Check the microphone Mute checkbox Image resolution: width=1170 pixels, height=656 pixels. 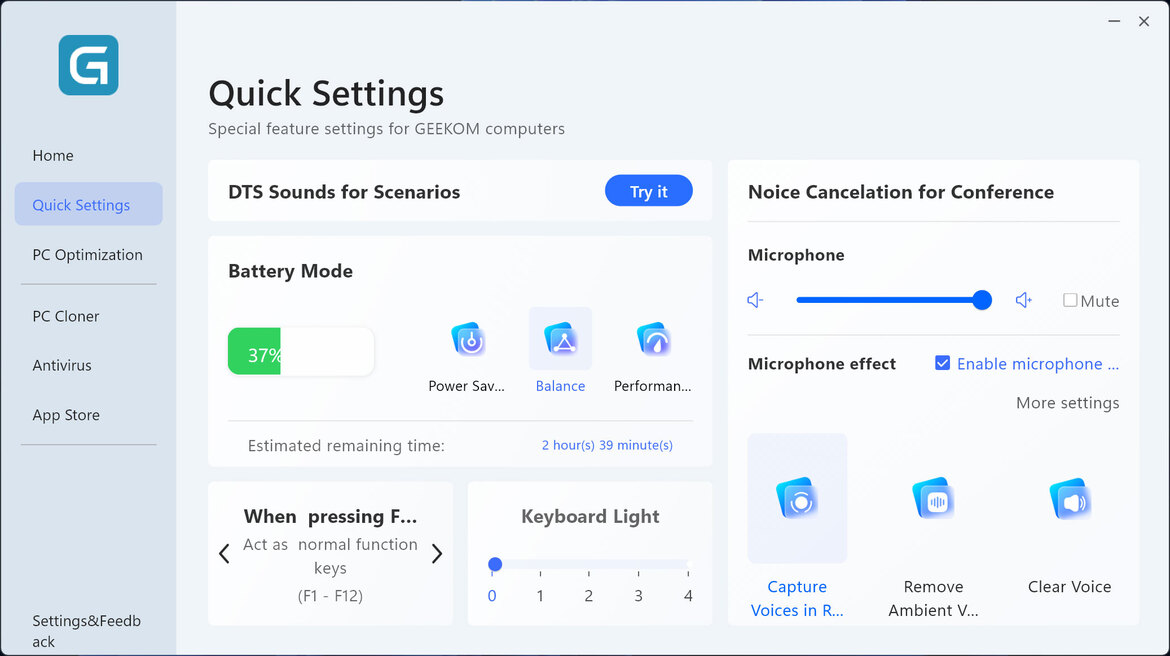[x=1070, y=300]
